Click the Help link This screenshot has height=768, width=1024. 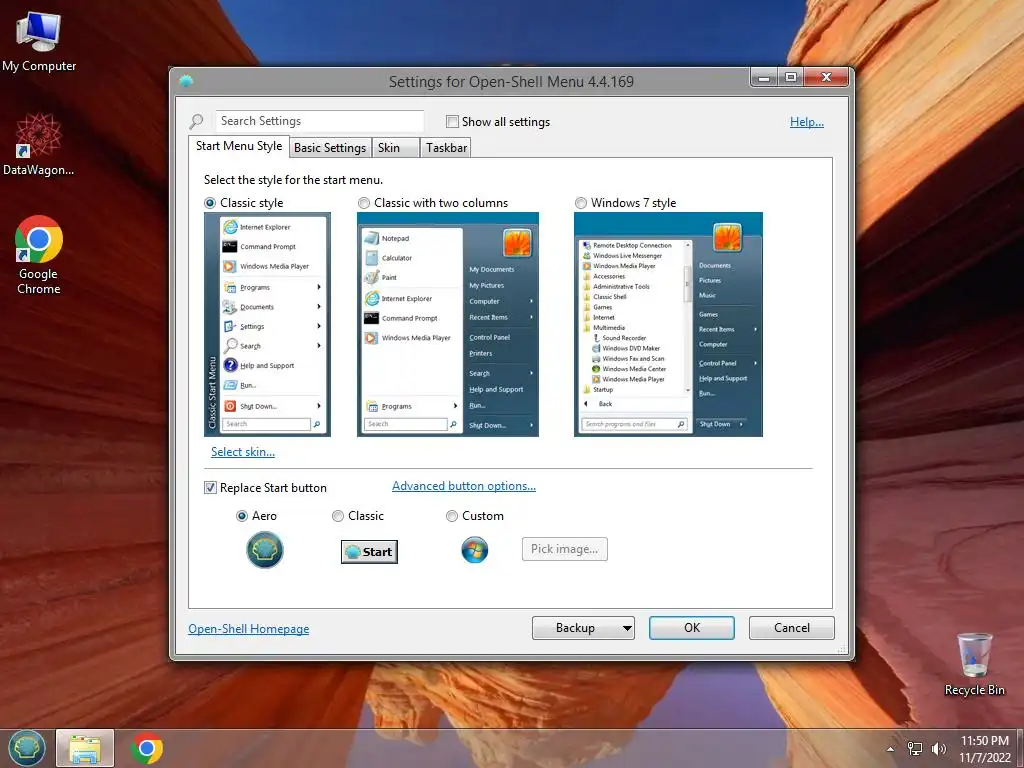pyautogui.click(x=807, y=121)
